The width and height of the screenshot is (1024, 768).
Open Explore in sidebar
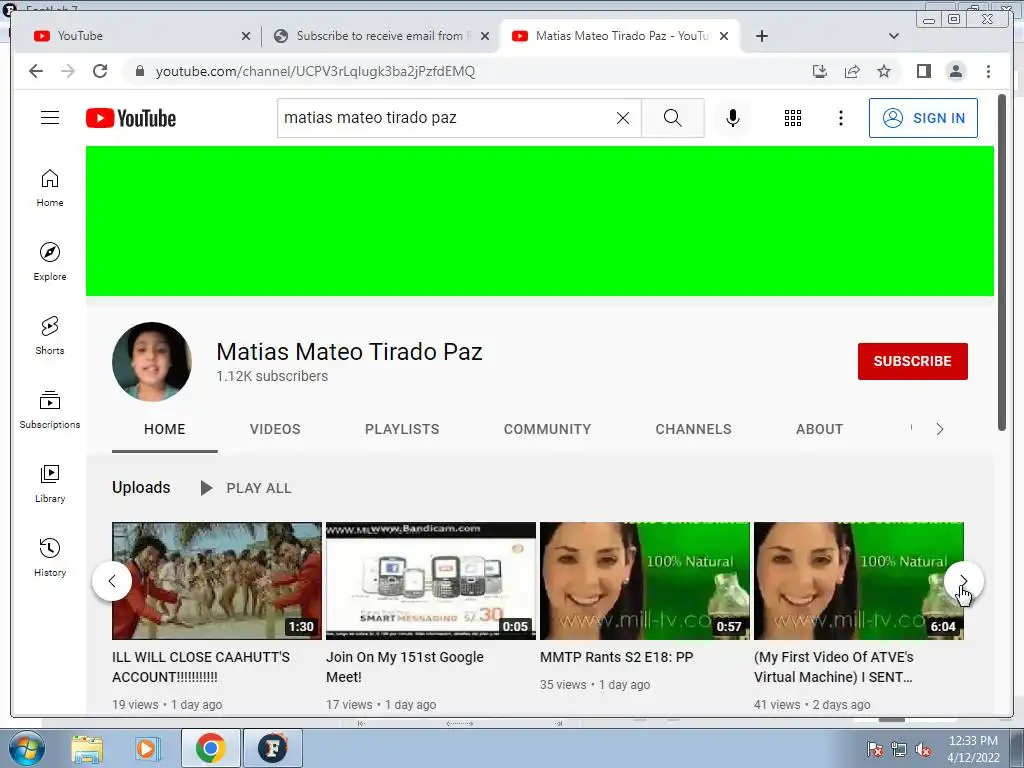tap(50, 262)
